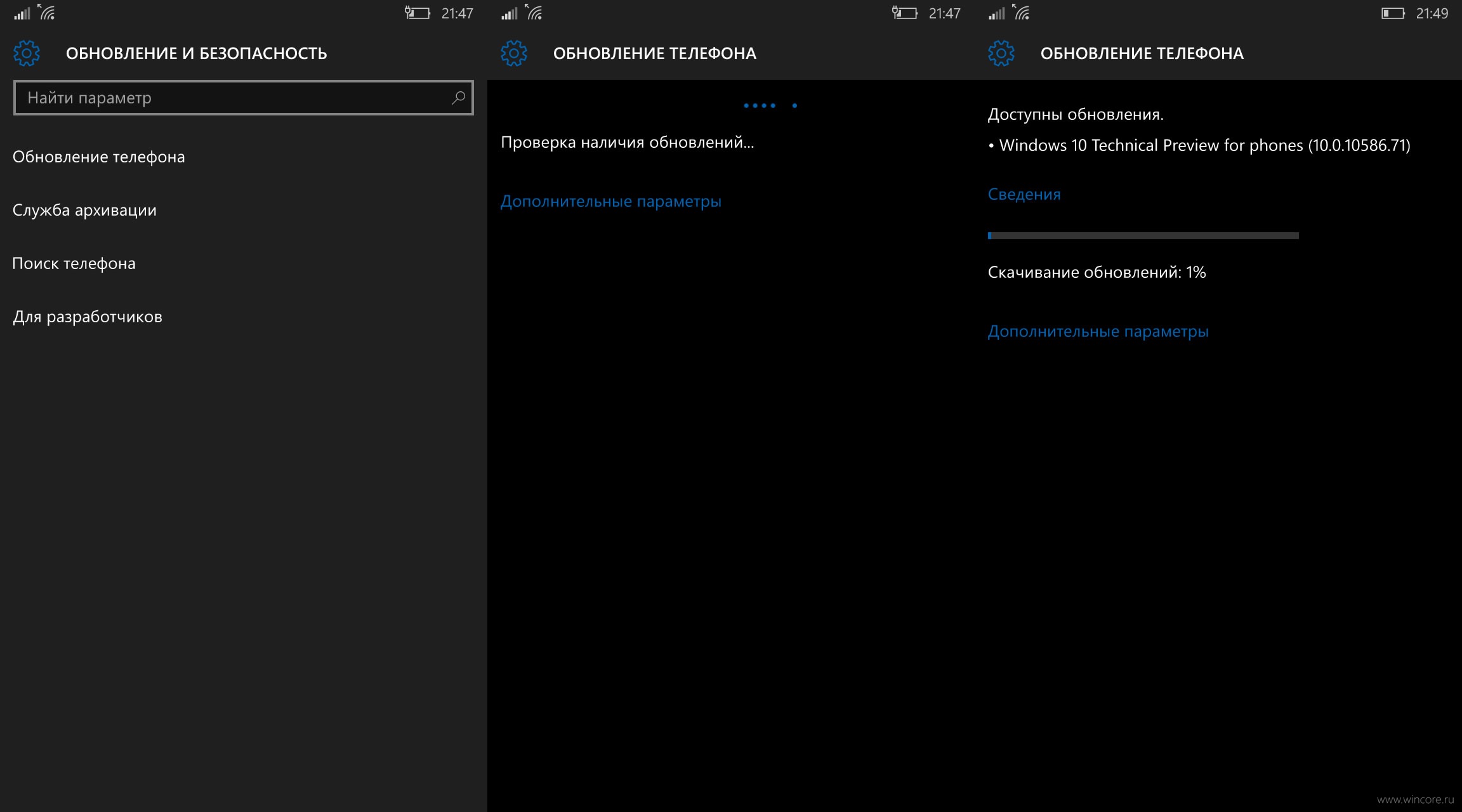Tap the signal strength icon in the left screen's status bar
Image resolution: width=1462 pixels, height=812 pixels.
22,13
